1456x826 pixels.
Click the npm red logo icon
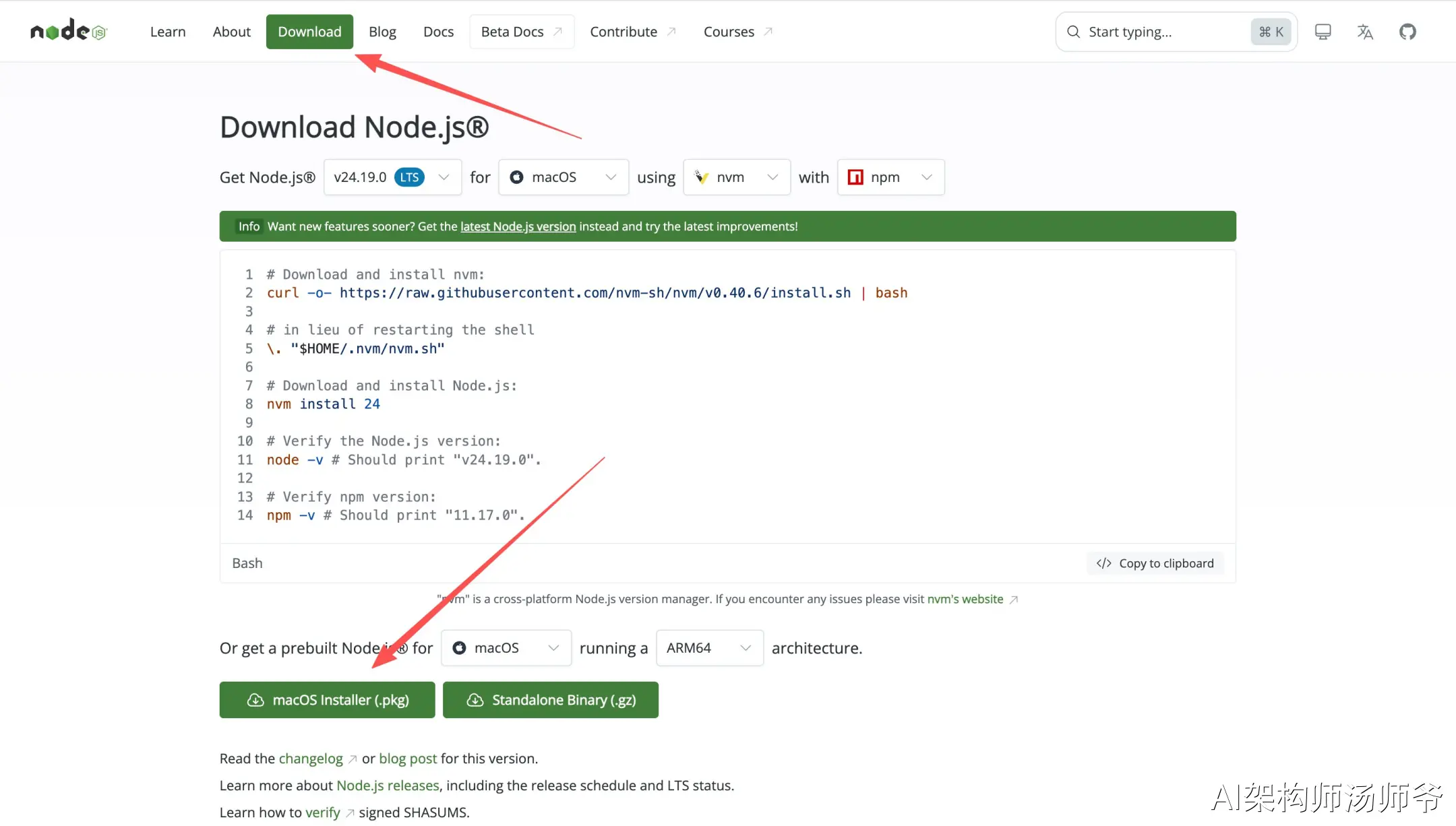[855, 177]
